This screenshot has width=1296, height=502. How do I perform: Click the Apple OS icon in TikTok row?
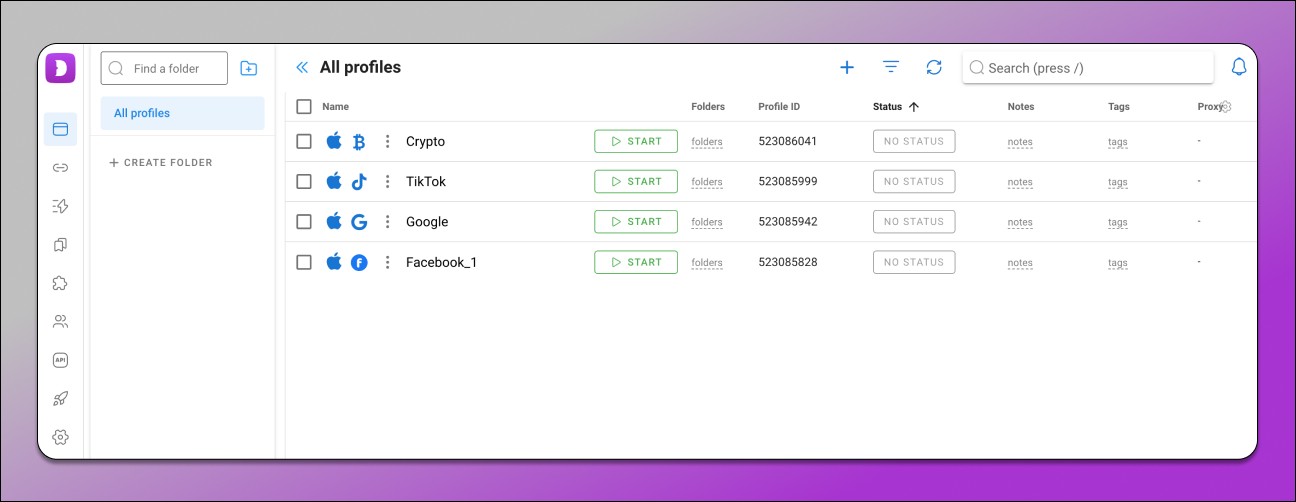334,181
